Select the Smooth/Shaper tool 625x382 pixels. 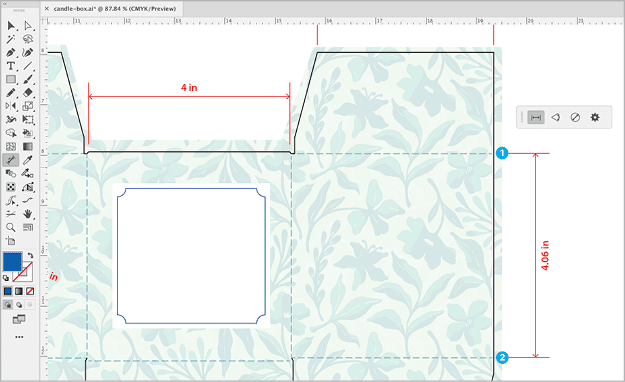(11, 201)
